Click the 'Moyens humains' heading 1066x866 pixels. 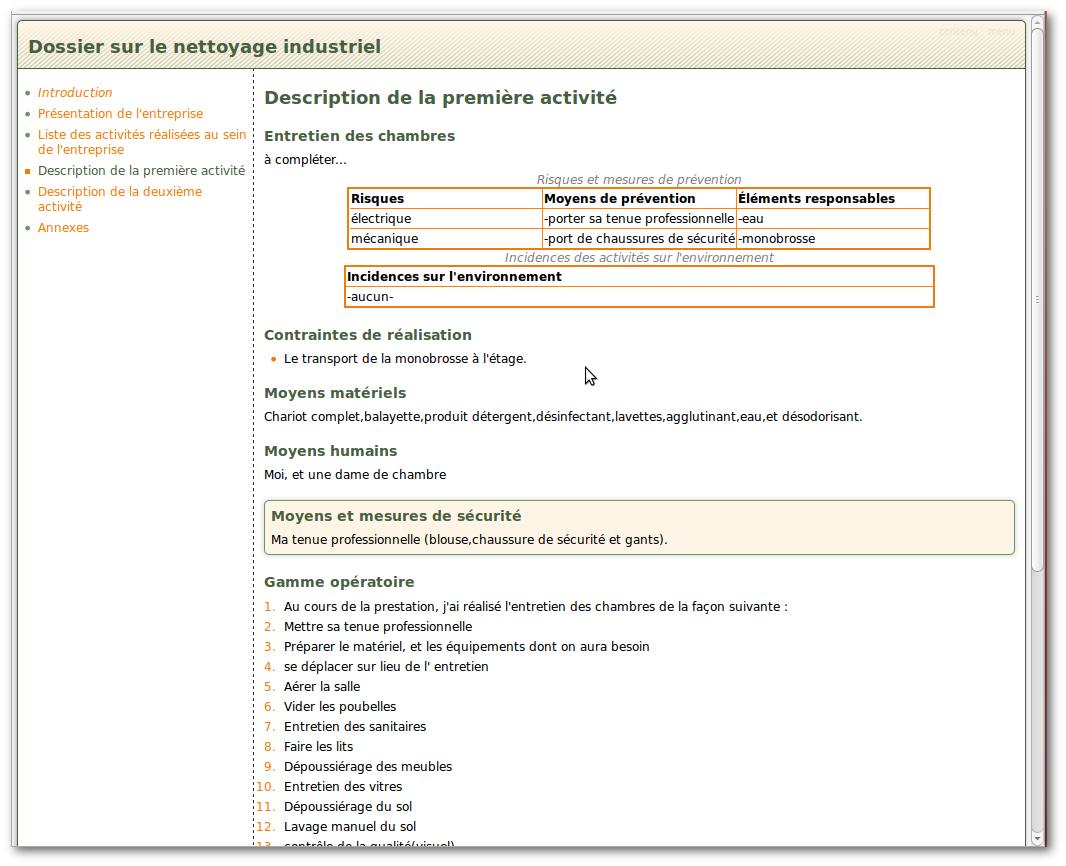(x=330, y=451)
